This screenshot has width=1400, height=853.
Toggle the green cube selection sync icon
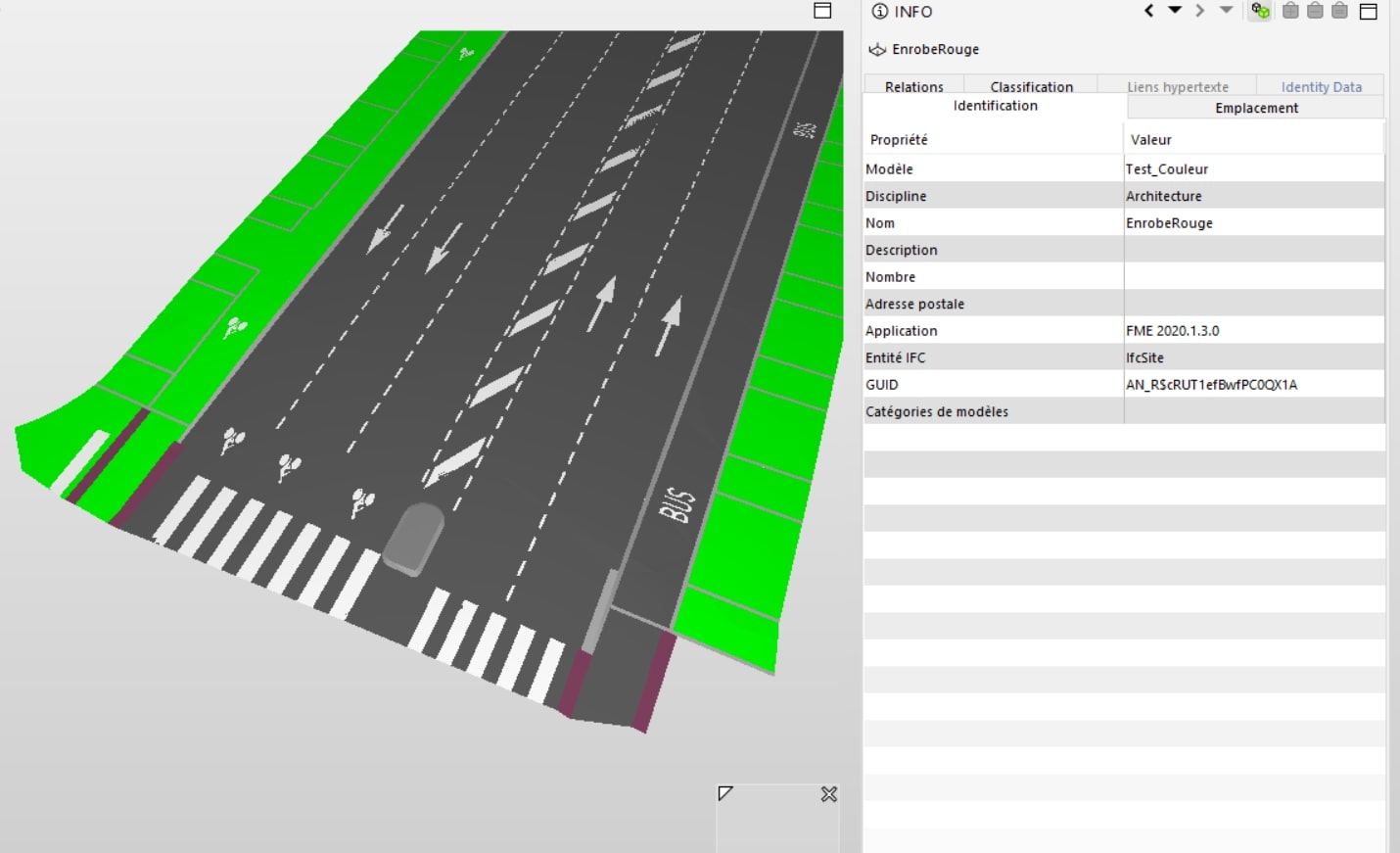[x=1260, y=11]
